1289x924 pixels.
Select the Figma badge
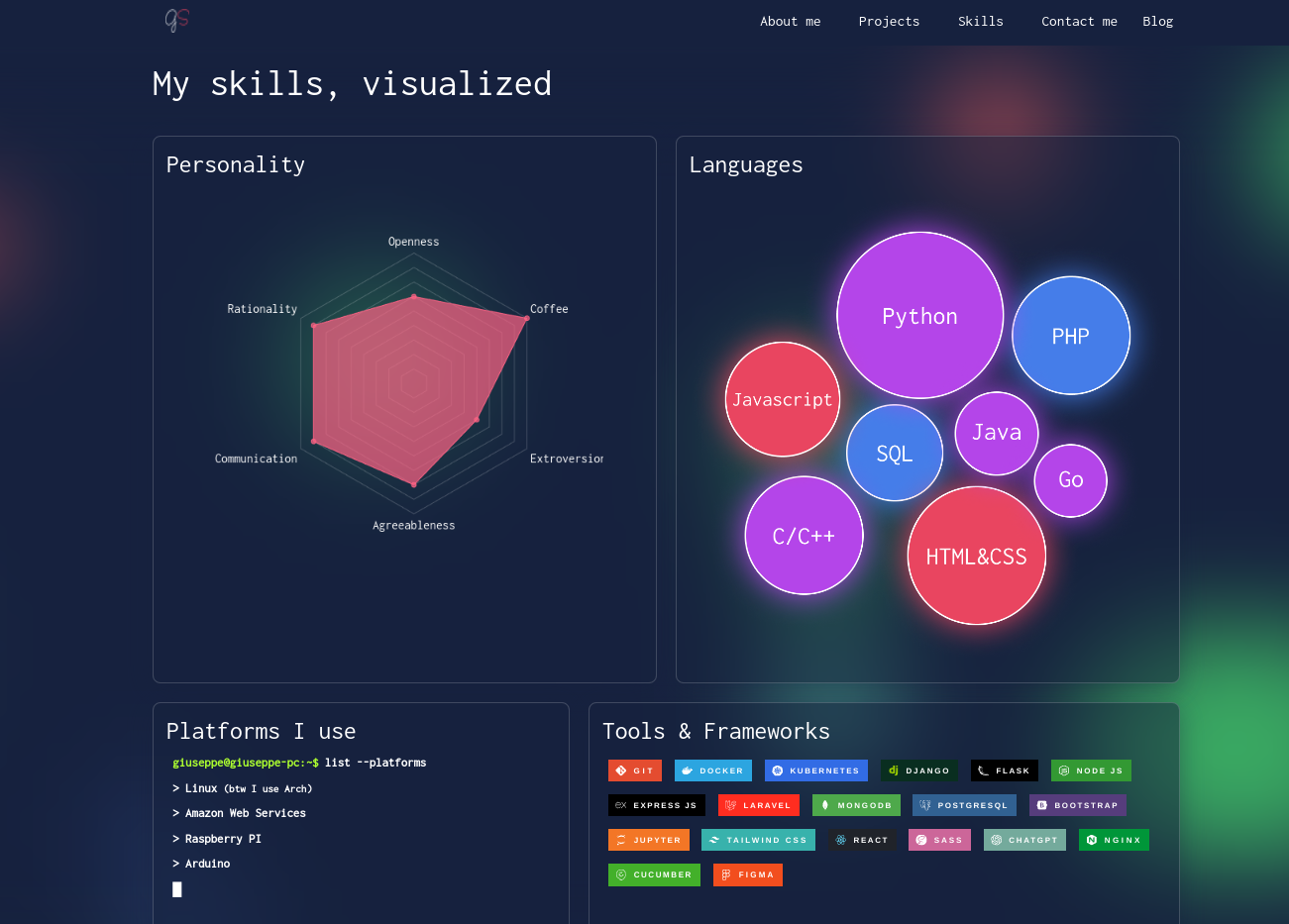(x=747, y=874)
